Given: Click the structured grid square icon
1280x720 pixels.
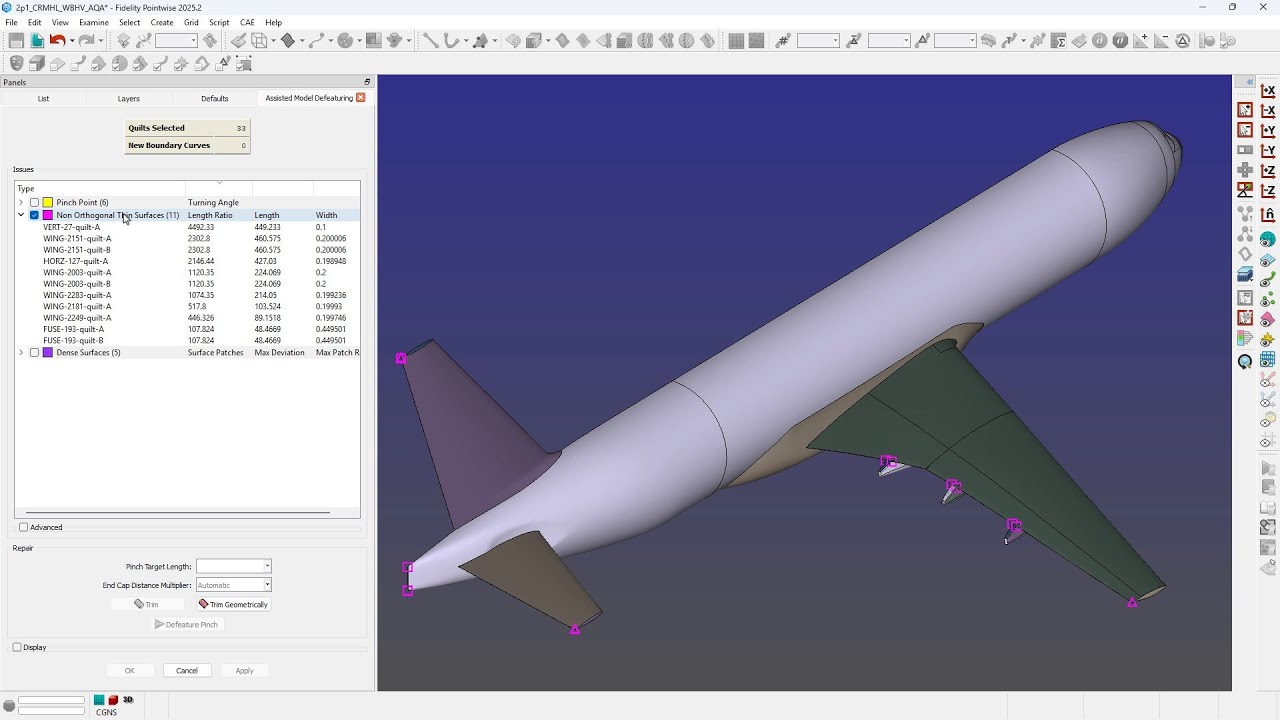Looking at the screenshot, I should click(737, 41).
